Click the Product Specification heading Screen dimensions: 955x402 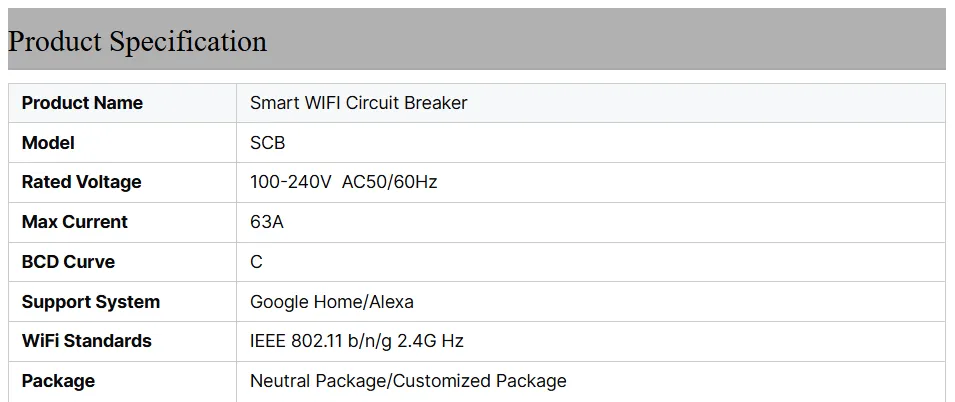click(x=137, y=42)
